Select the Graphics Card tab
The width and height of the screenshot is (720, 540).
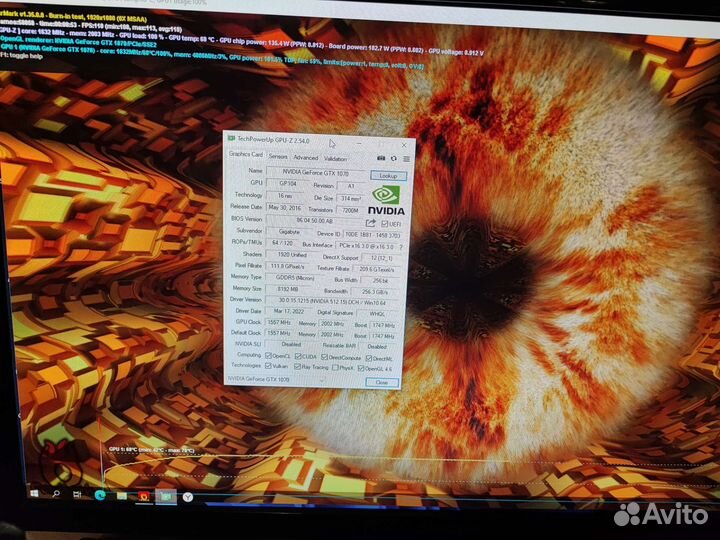[x=246, y=154]
